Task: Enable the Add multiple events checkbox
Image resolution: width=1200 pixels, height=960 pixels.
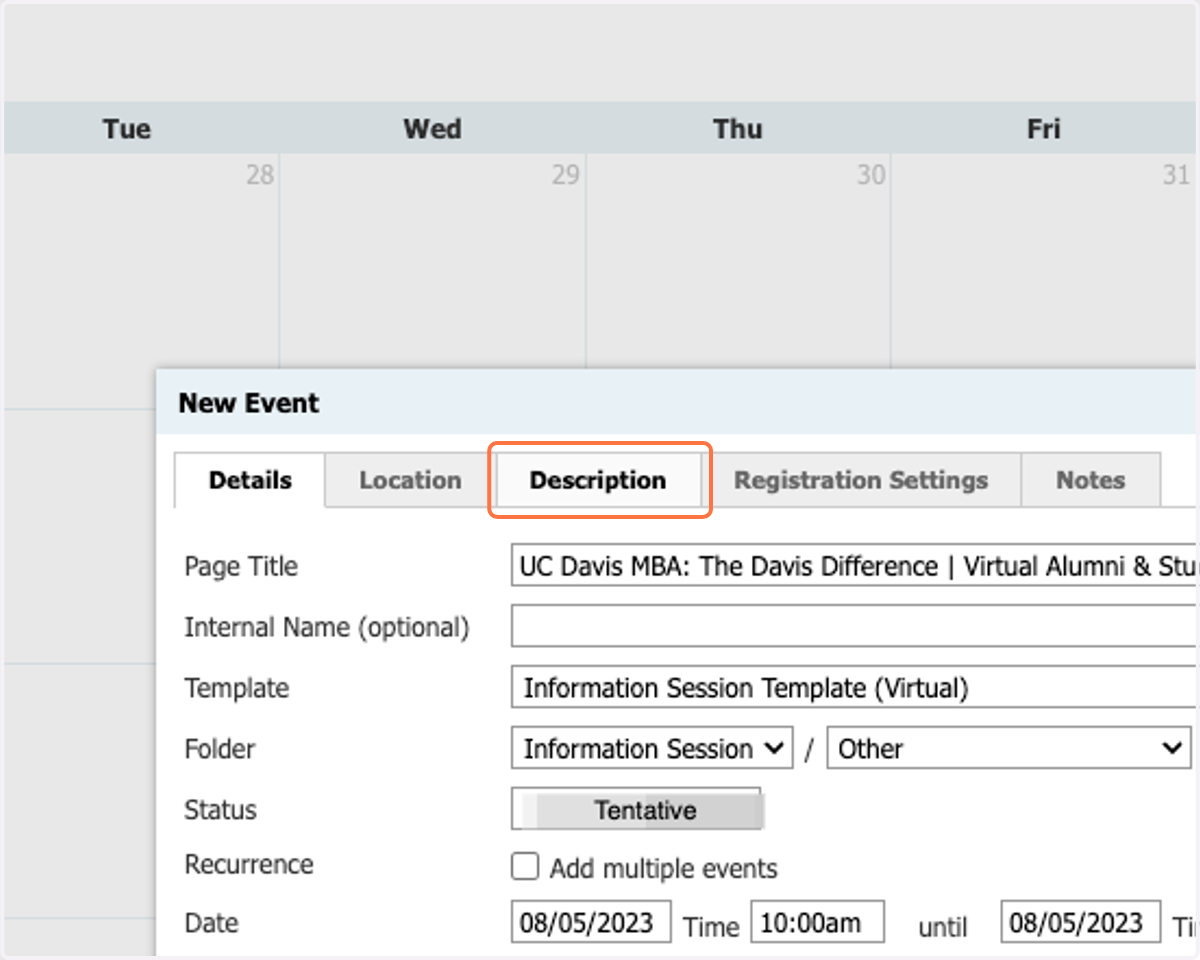Action: [x=525, y=866]
